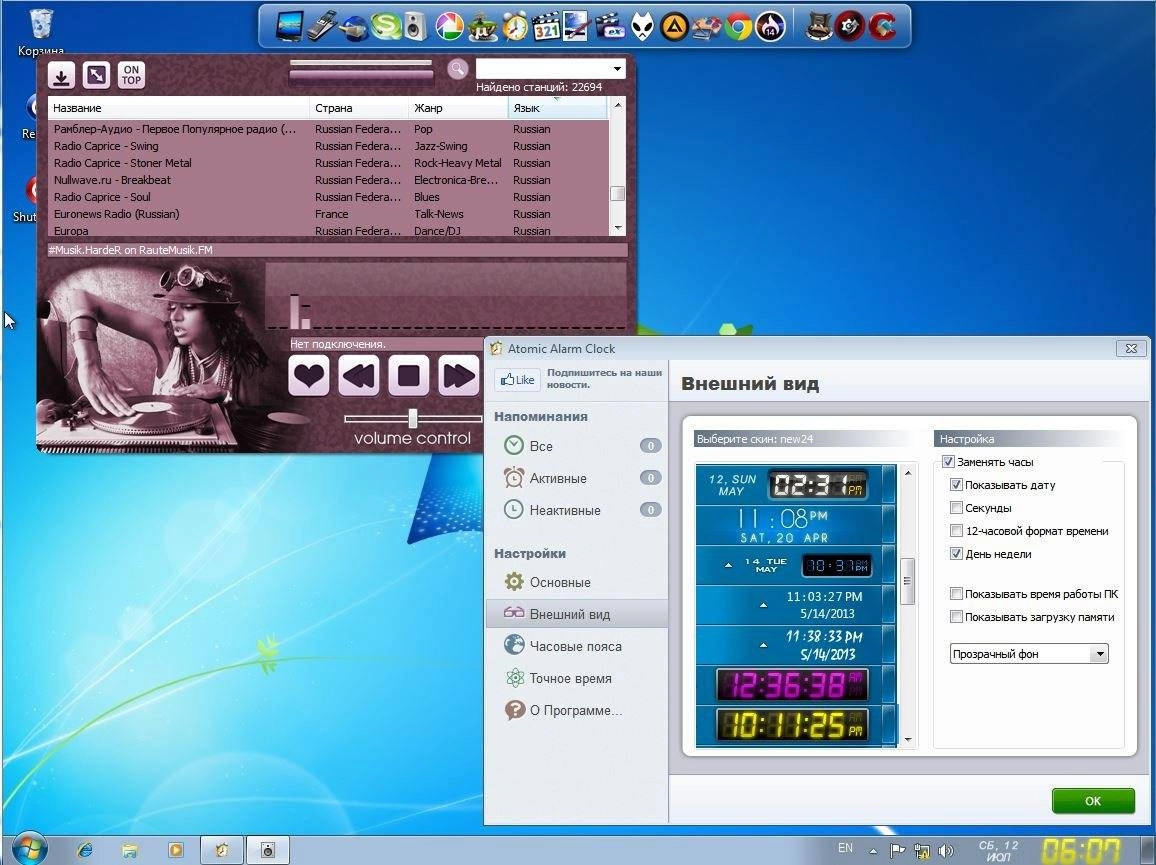Select station Radio Caprice - Soul
The image size is (1156, 865).
tap(329, 197)
